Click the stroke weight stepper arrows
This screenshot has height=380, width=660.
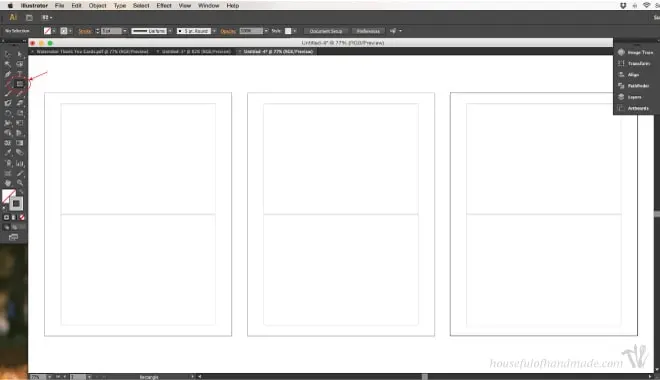tap(98, 31)
